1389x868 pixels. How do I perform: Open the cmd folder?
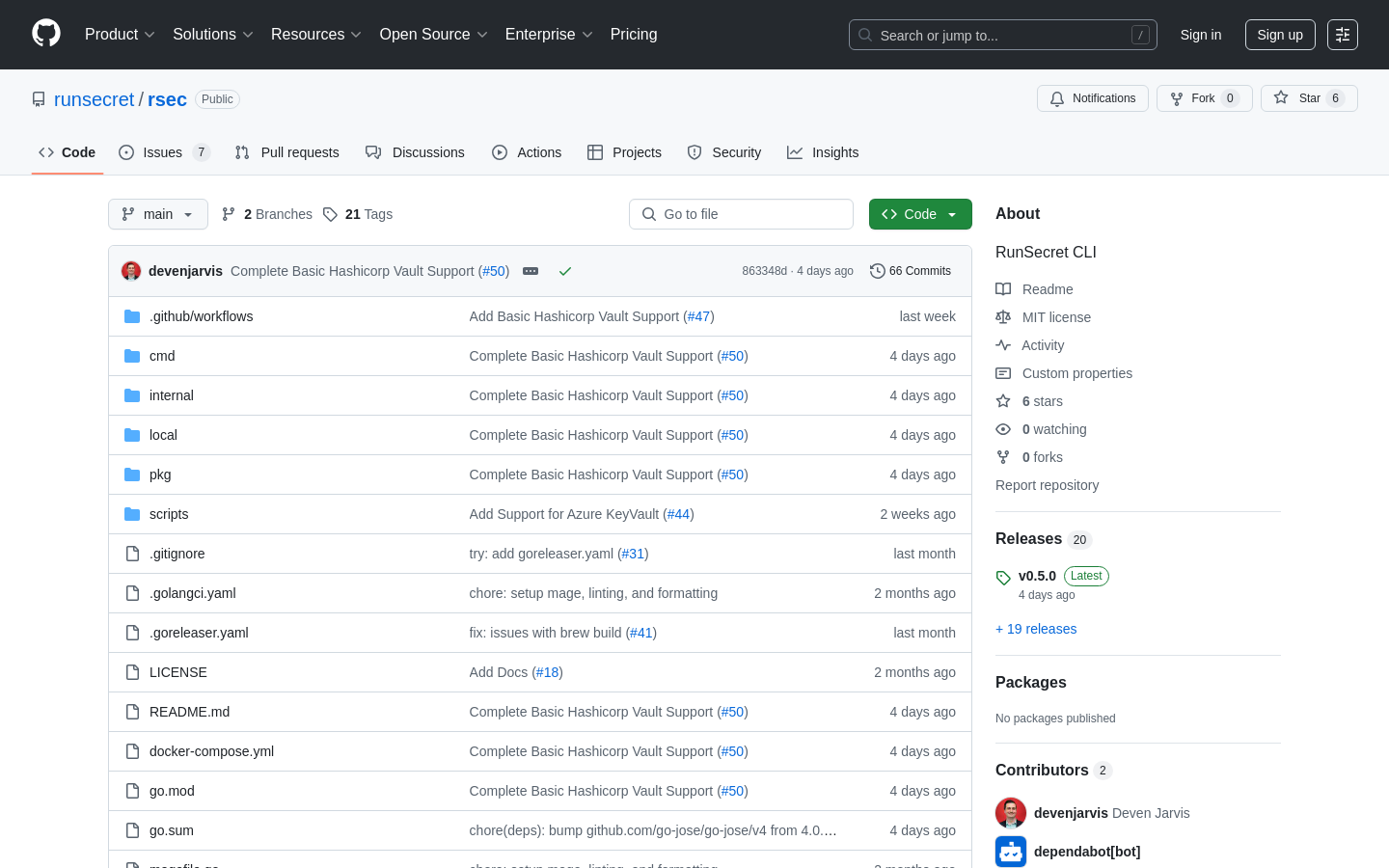point(162,356)
